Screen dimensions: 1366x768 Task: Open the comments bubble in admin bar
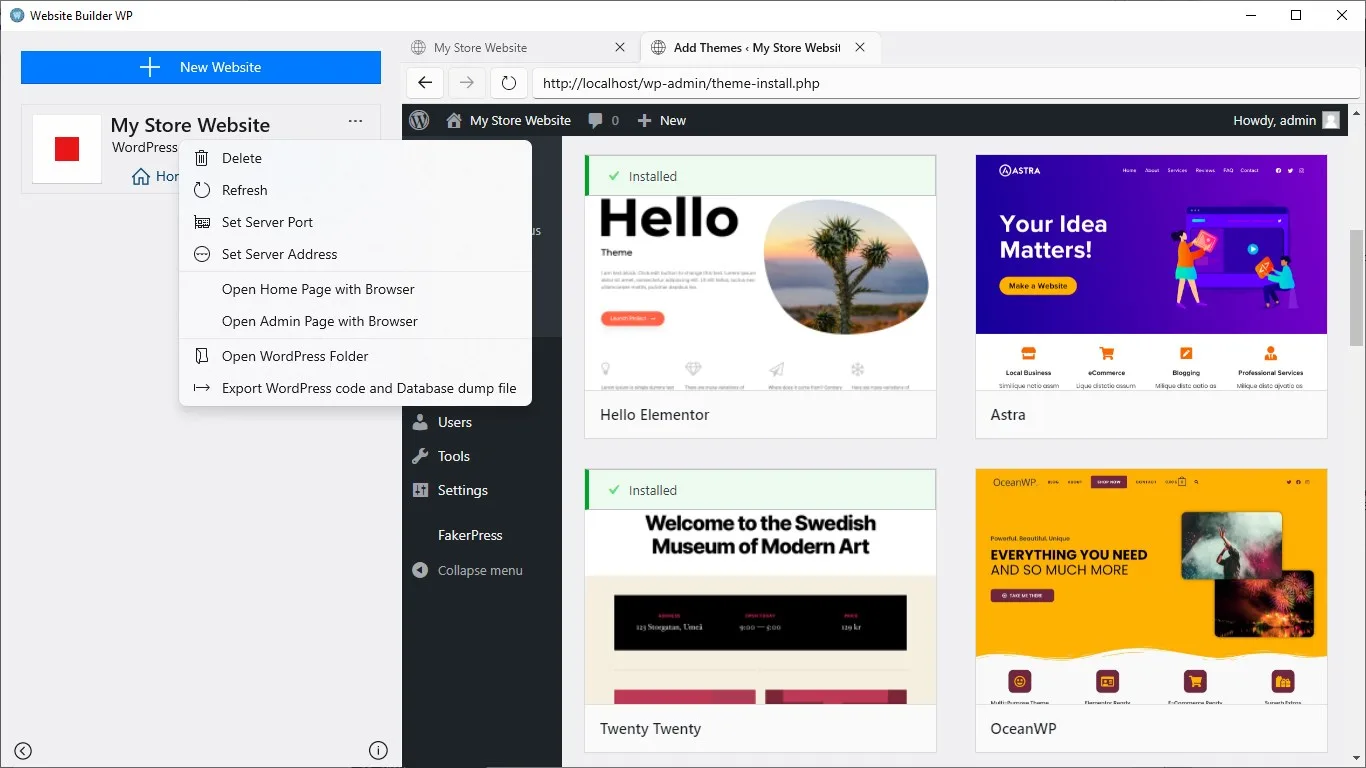pos(603,120)
